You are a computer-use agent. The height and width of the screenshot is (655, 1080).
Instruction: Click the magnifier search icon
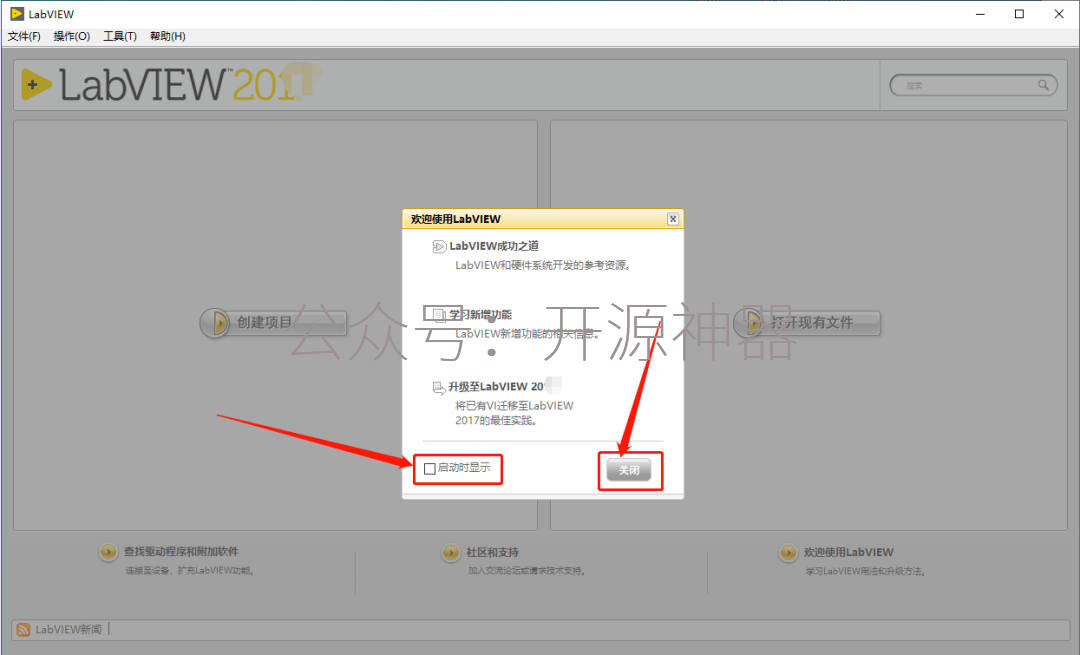tap(1043, 85)
